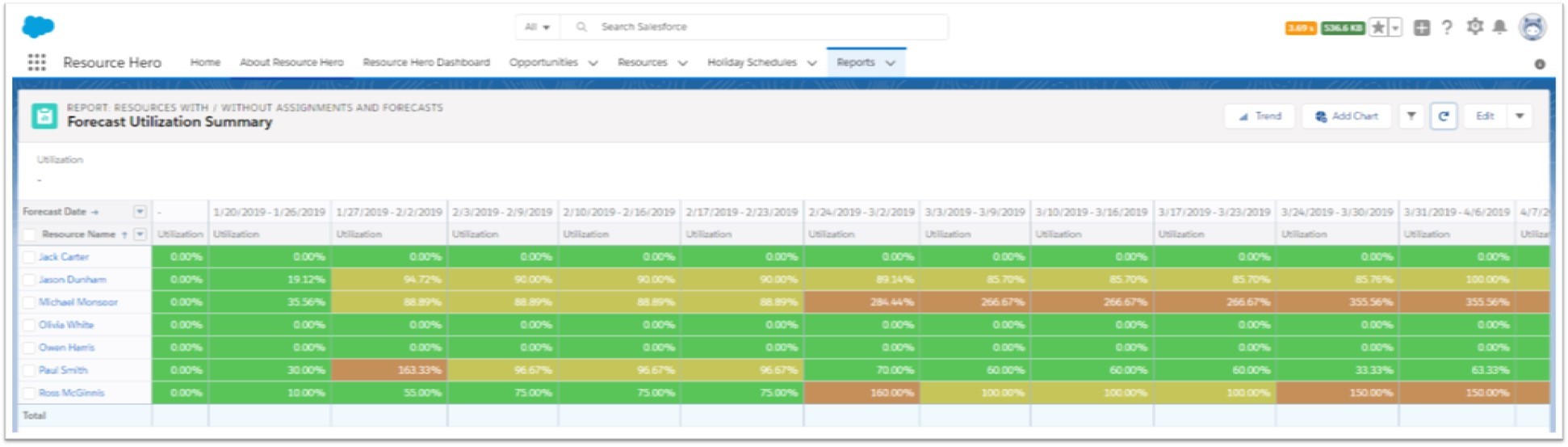Click the Edit report button
The width and height of the screenshot is (1568, 447).
[1485, 116]
